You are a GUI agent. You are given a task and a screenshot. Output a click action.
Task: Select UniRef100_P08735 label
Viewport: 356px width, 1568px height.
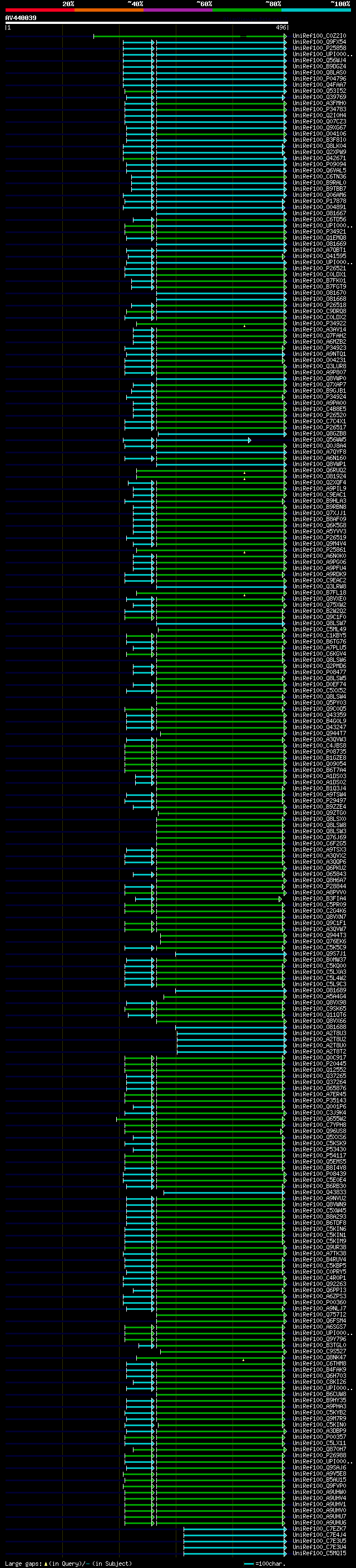click(x=319, y=752)
